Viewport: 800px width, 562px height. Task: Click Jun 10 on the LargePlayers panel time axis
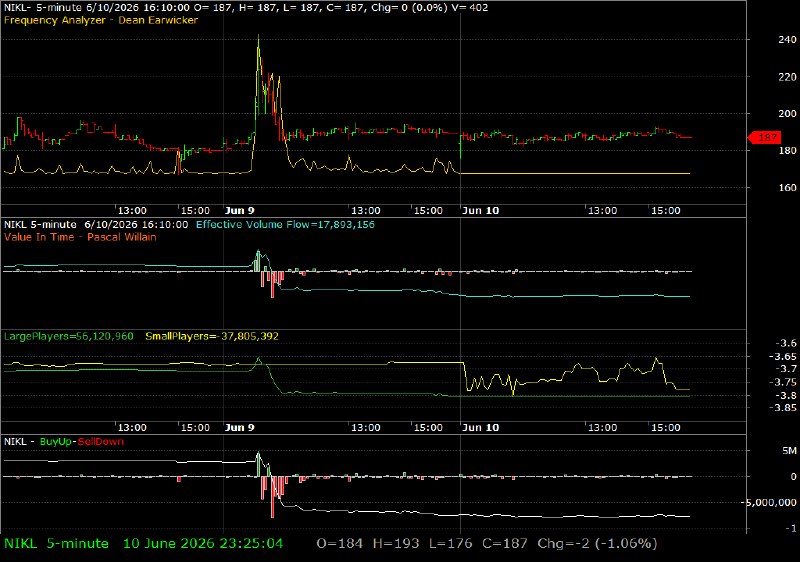click(481, 427)
